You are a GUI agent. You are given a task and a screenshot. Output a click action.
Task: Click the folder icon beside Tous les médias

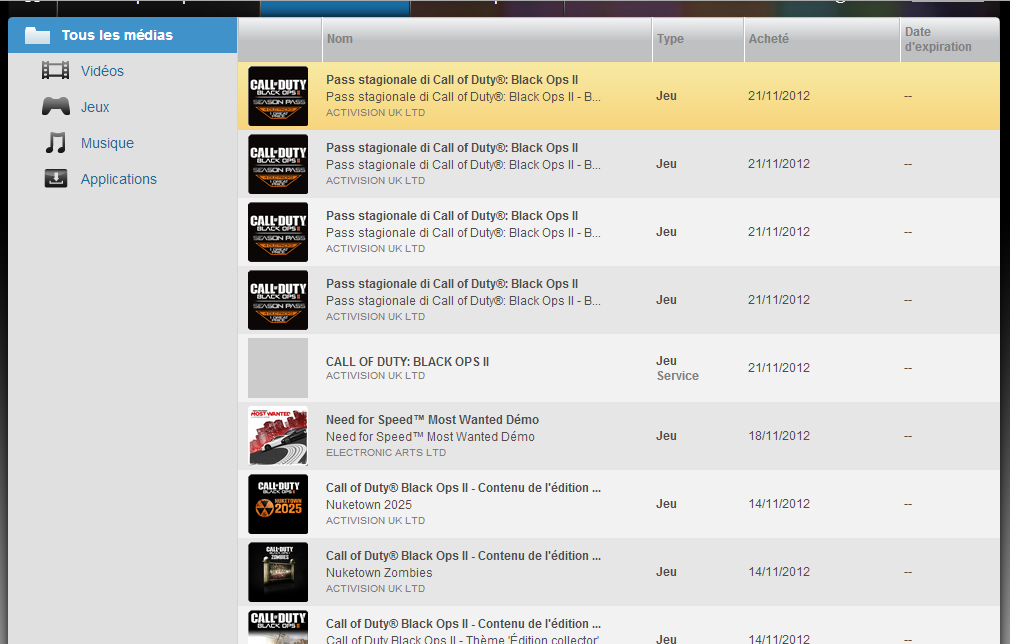(x=37, y=35)
